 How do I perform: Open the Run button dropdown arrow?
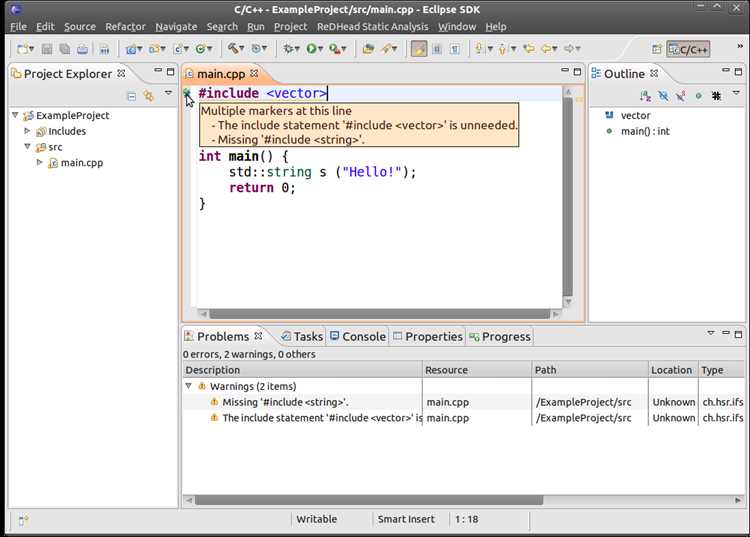pos(320,49)
